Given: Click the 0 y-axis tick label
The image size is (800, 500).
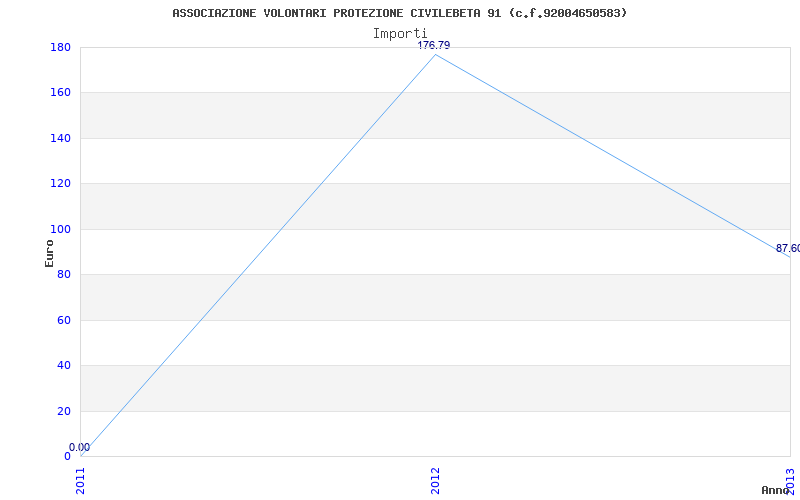Looking at the screenshot, I should (67, 457).
